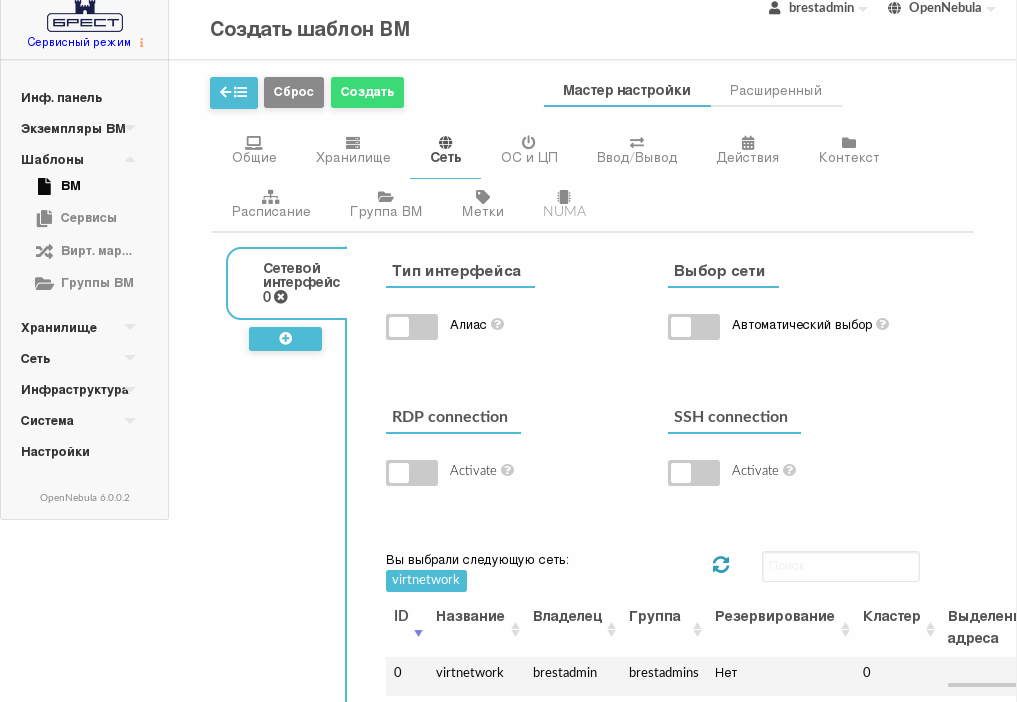Viewport: 1017px width, 702px height.
Task: Switch to the Расширенный tab
Action: tap(775, 91)
